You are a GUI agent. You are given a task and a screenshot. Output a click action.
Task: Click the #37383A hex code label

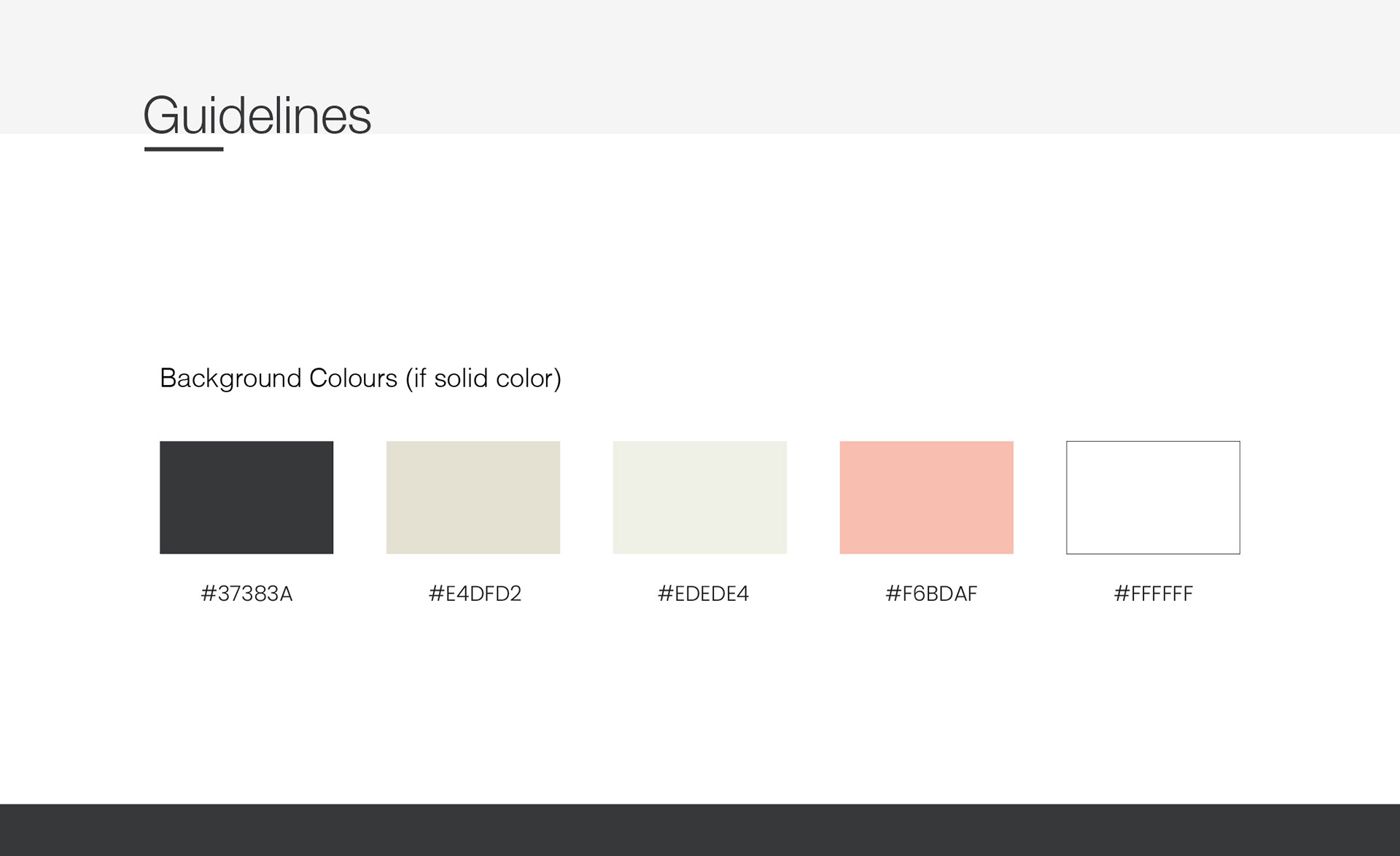click(246, 594)
